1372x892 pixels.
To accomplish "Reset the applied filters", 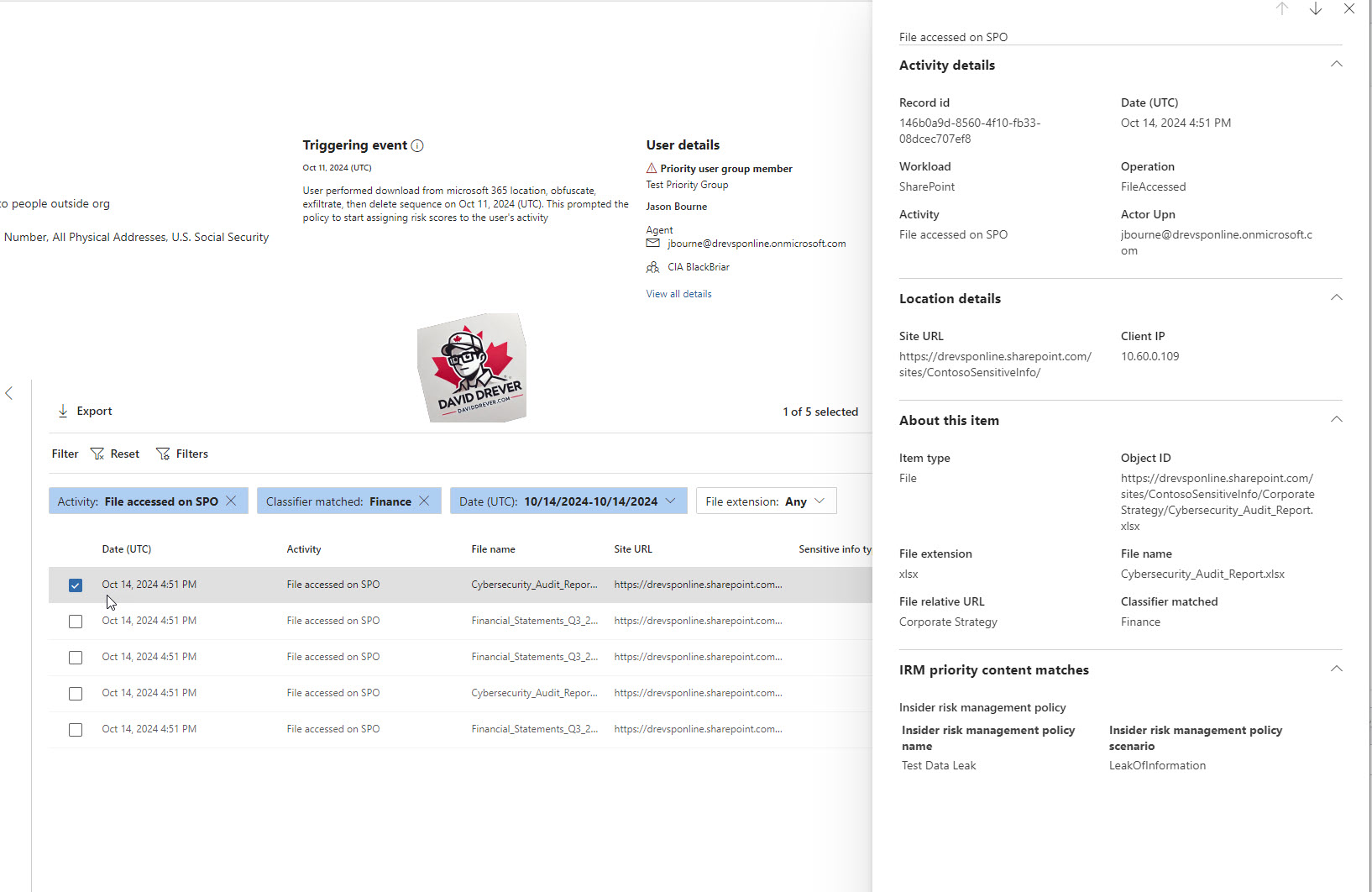I will click(x=115, y=454).
